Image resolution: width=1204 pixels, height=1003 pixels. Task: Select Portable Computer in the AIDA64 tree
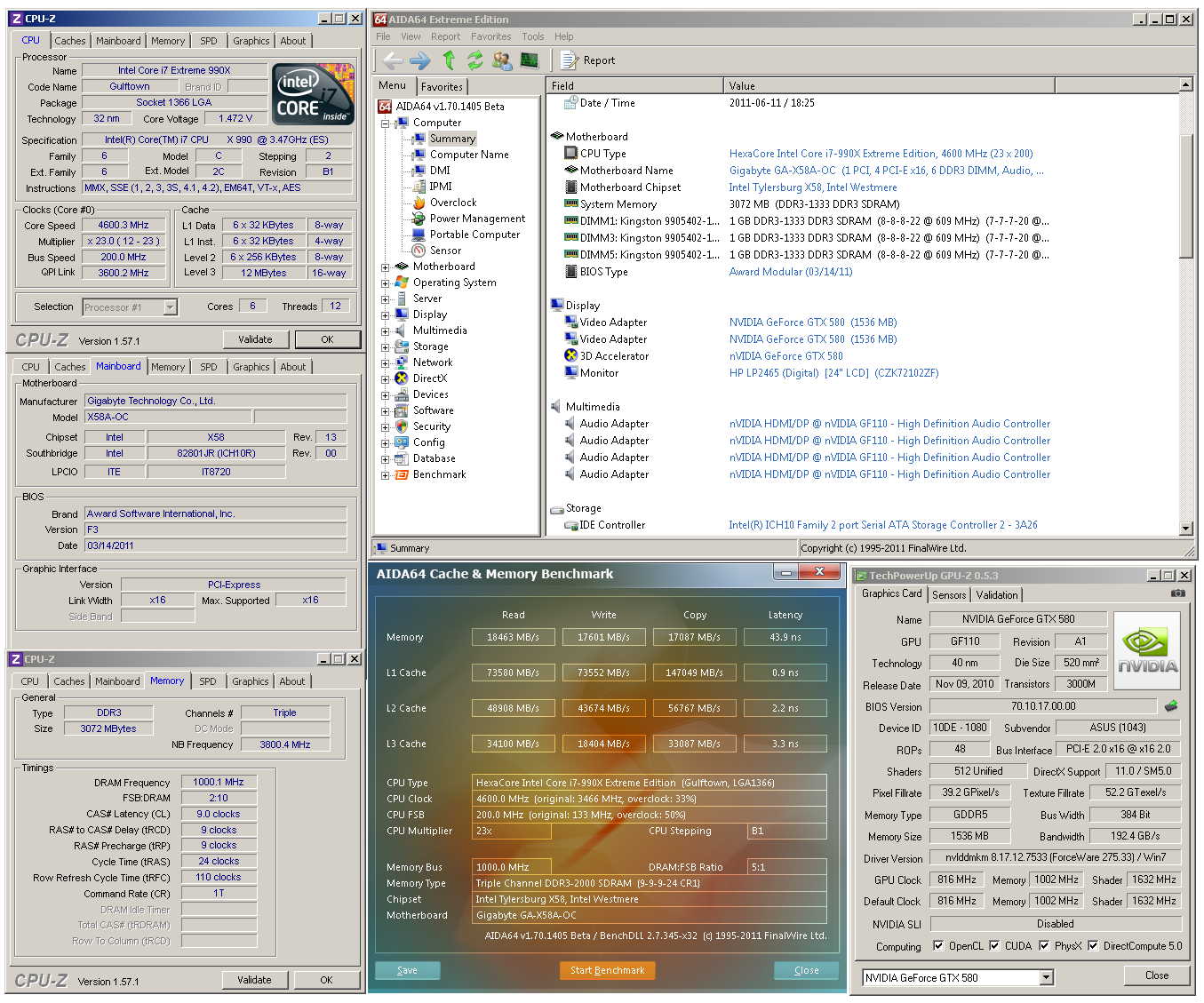(x=474, y=235)
